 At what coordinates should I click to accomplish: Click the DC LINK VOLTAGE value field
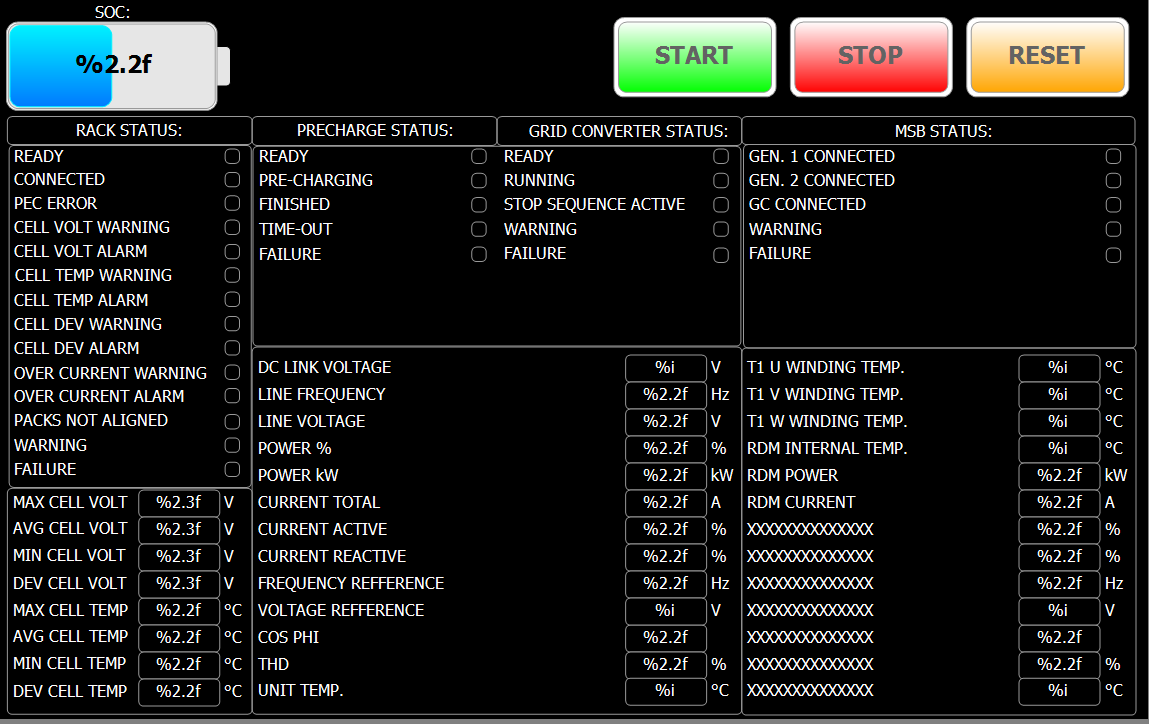pos(665,368)
